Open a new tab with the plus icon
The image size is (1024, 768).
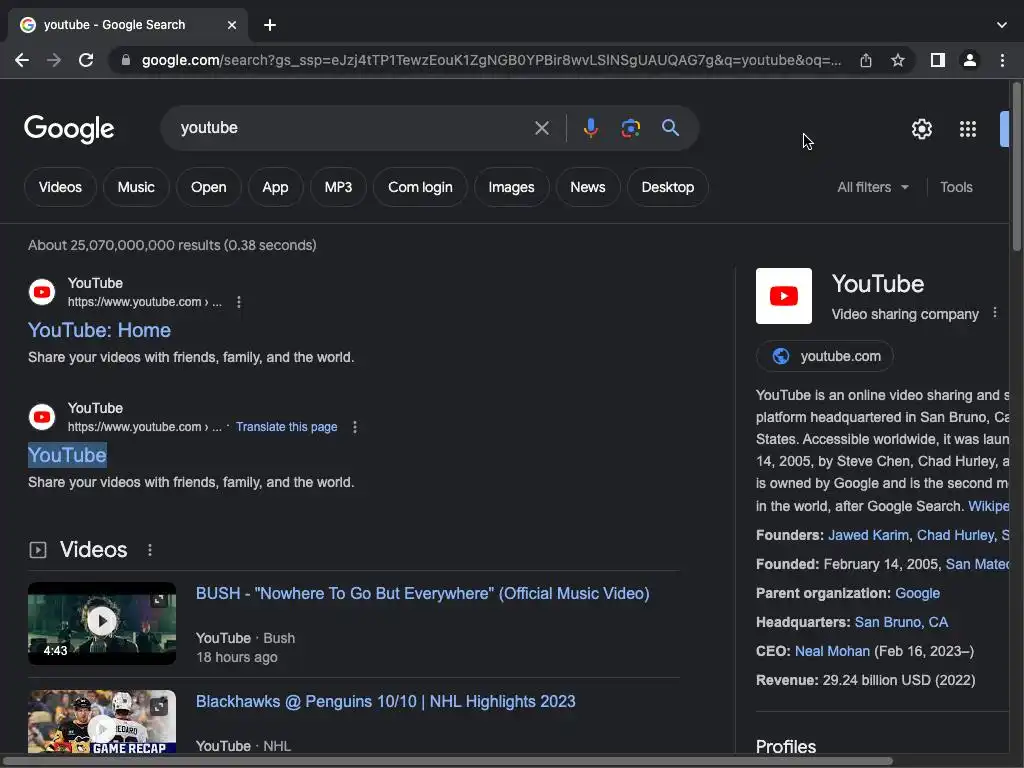tap(270, 25)
